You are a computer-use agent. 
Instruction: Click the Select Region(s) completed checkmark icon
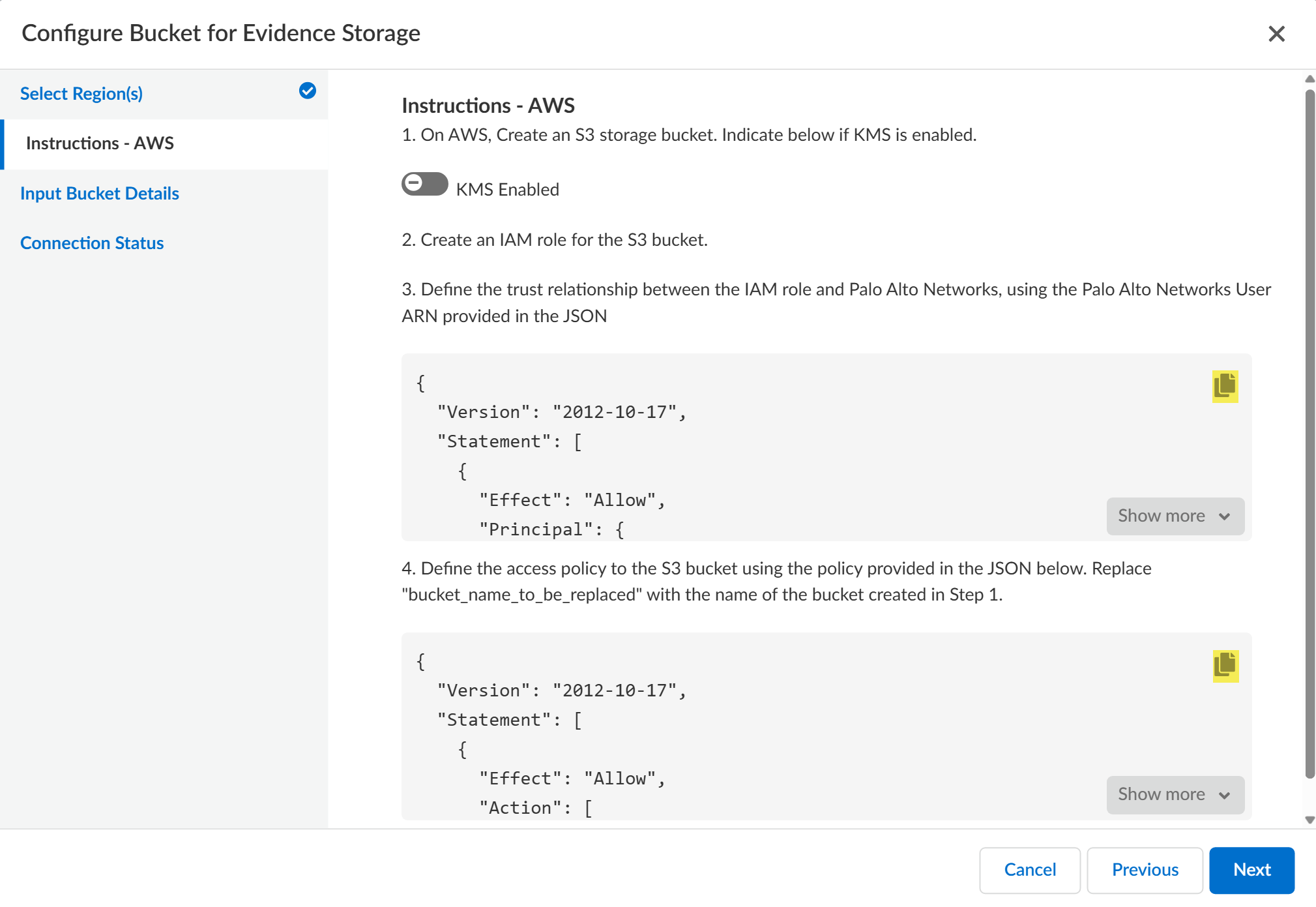pos(308,91)
